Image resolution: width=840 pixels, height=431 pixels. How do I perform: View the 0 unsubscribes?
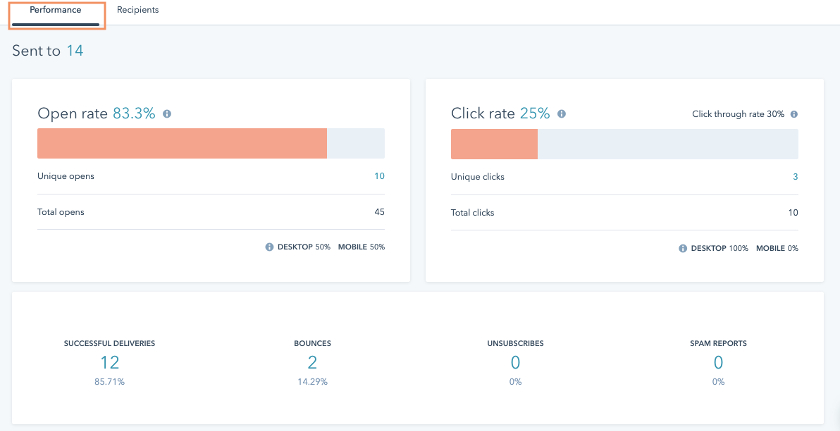[515, 363]
